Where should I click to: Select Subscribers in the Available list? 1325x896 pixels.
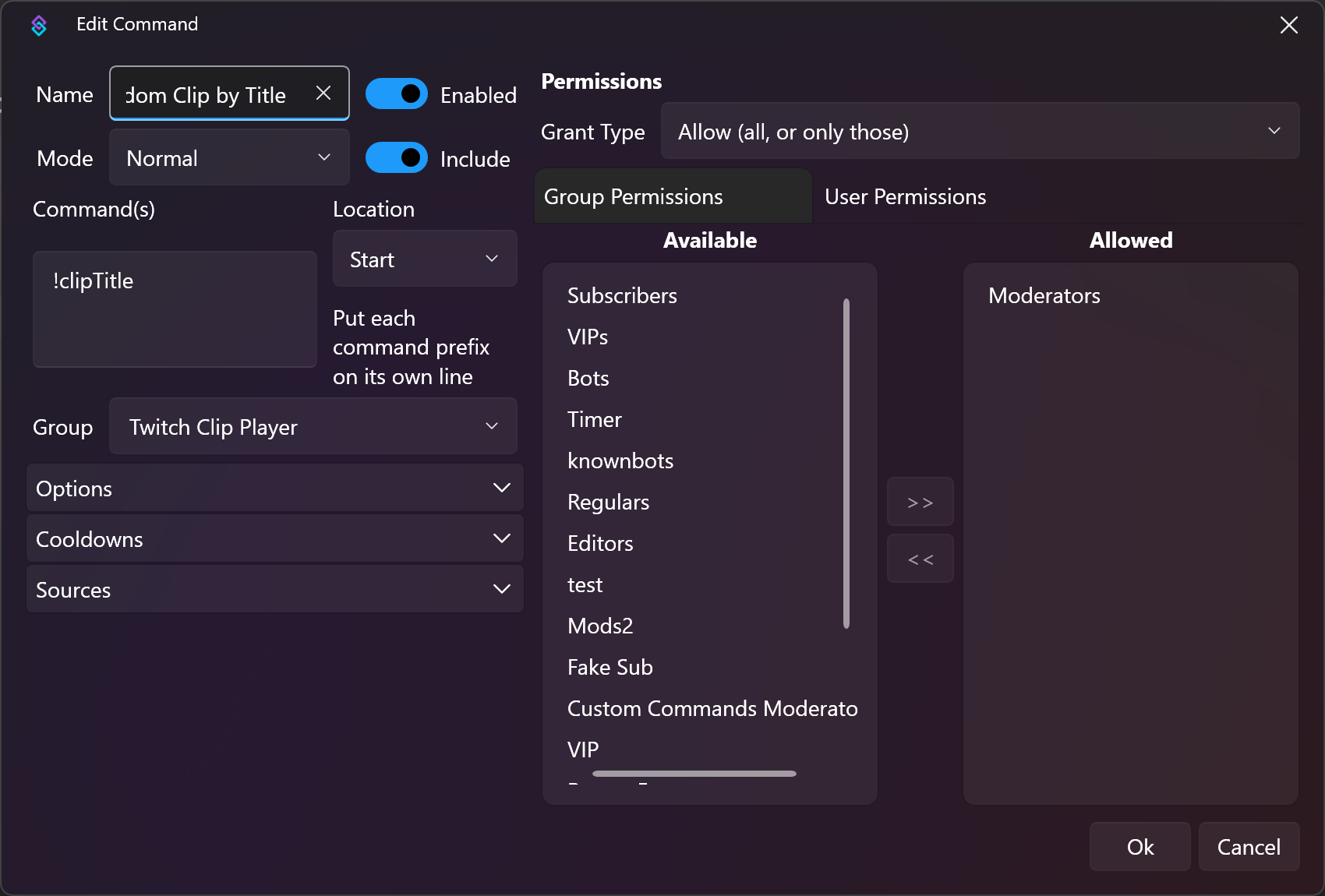pyautogui.click(x=622, y=295)
